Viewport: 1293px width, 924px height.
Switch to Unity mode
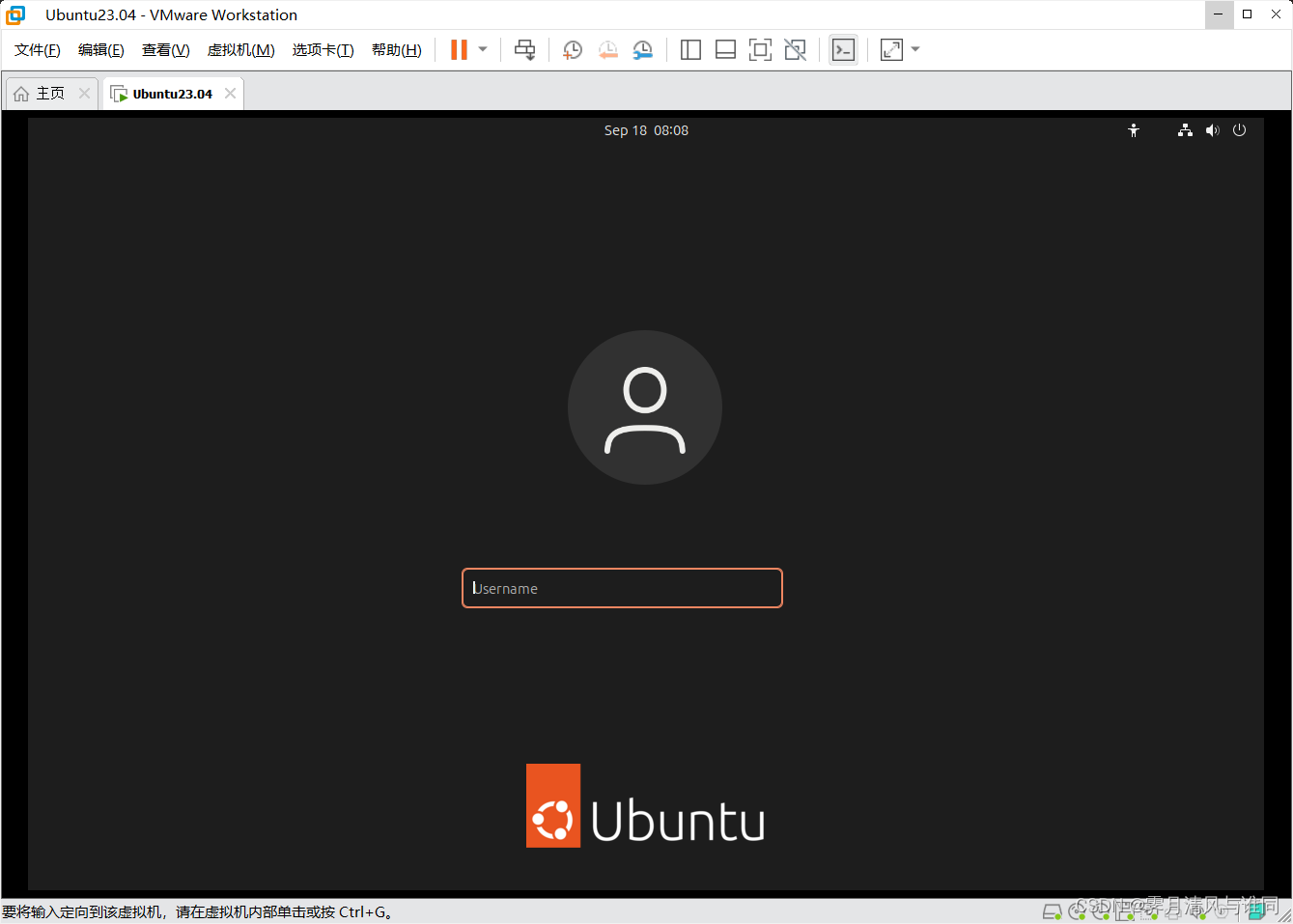(x=795, y=50)
